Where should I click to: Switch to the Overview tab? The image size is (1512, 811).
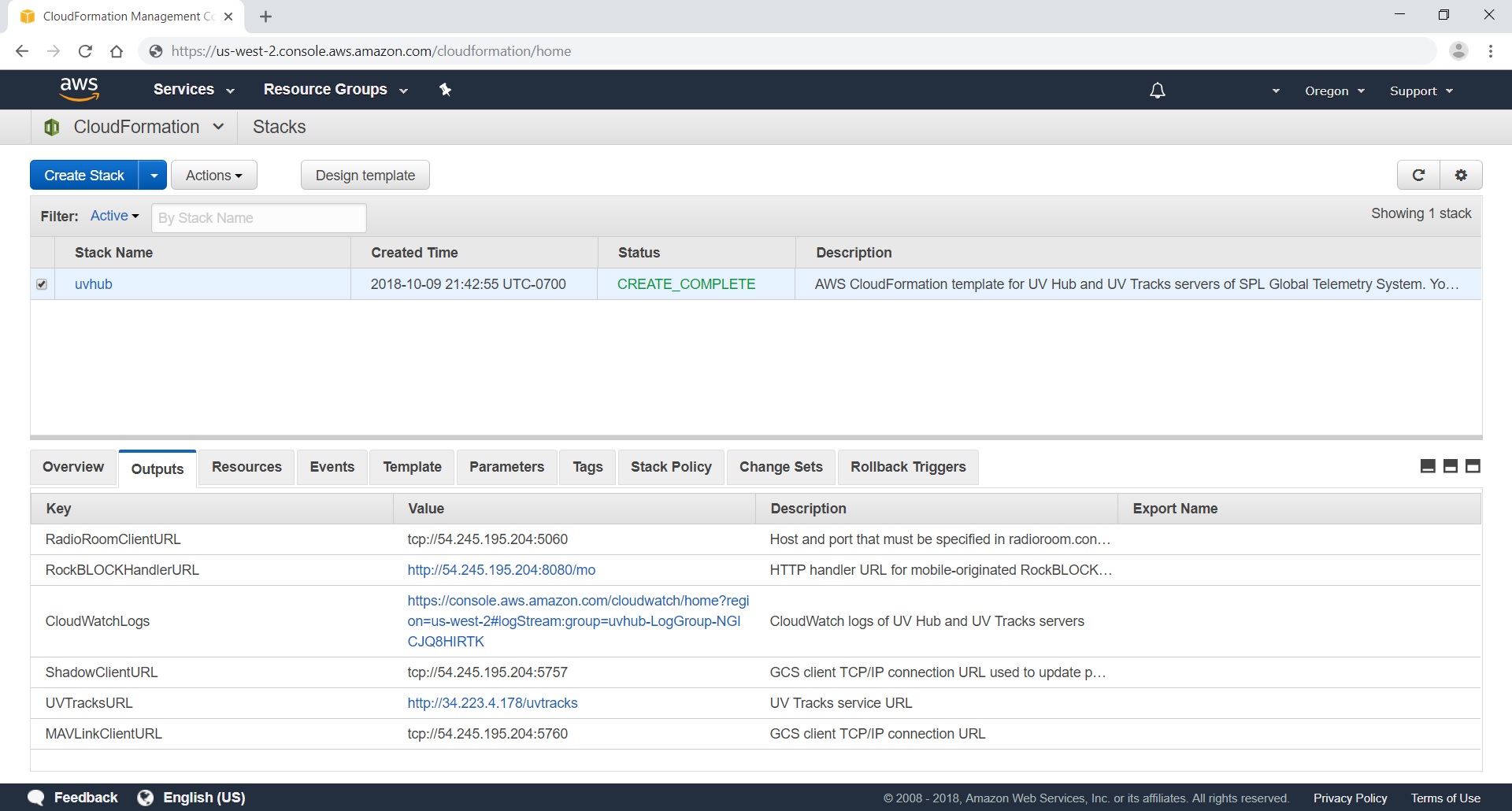point(73,467)
